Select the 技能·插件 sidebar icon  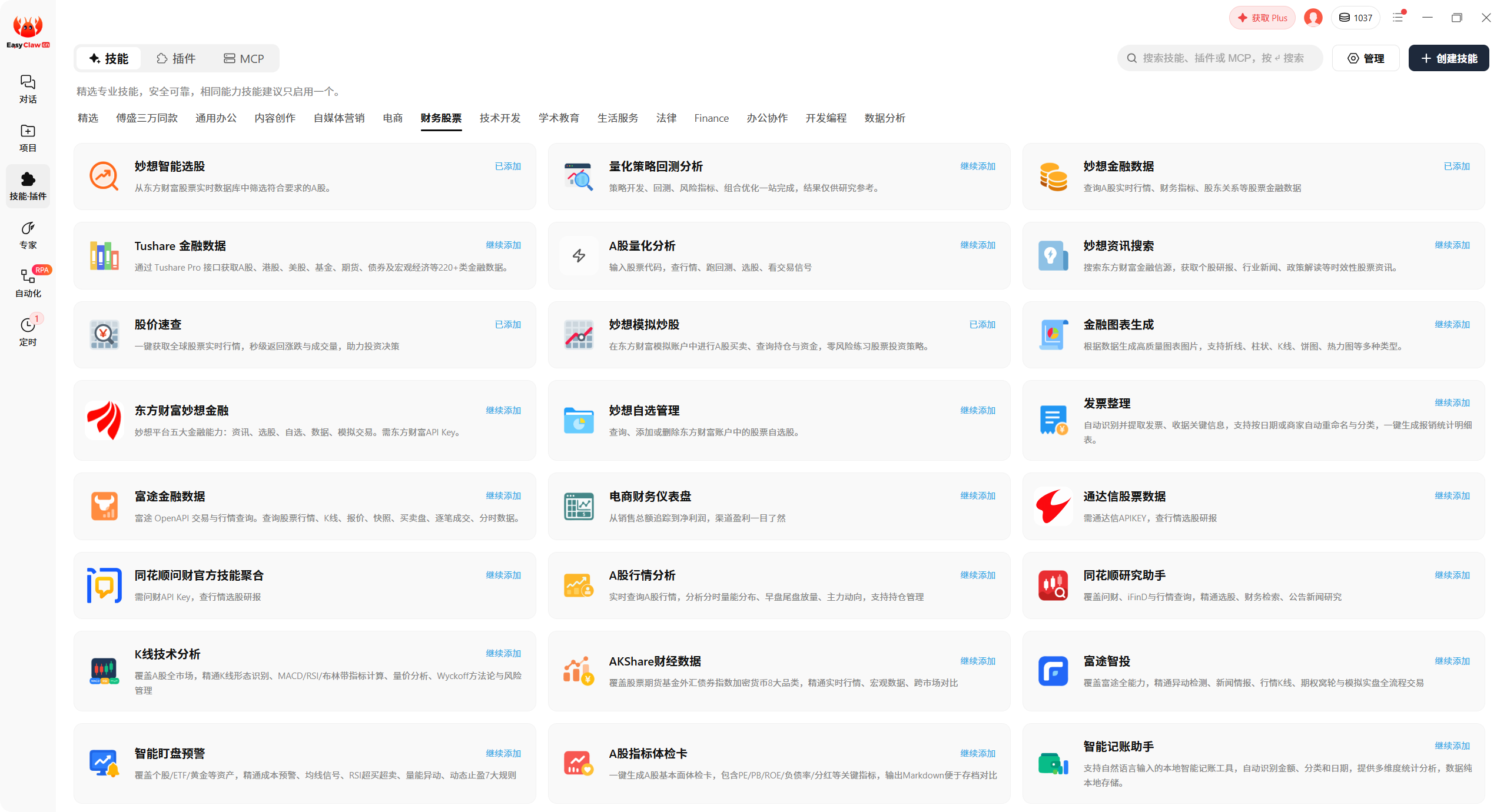click(28, 186)
